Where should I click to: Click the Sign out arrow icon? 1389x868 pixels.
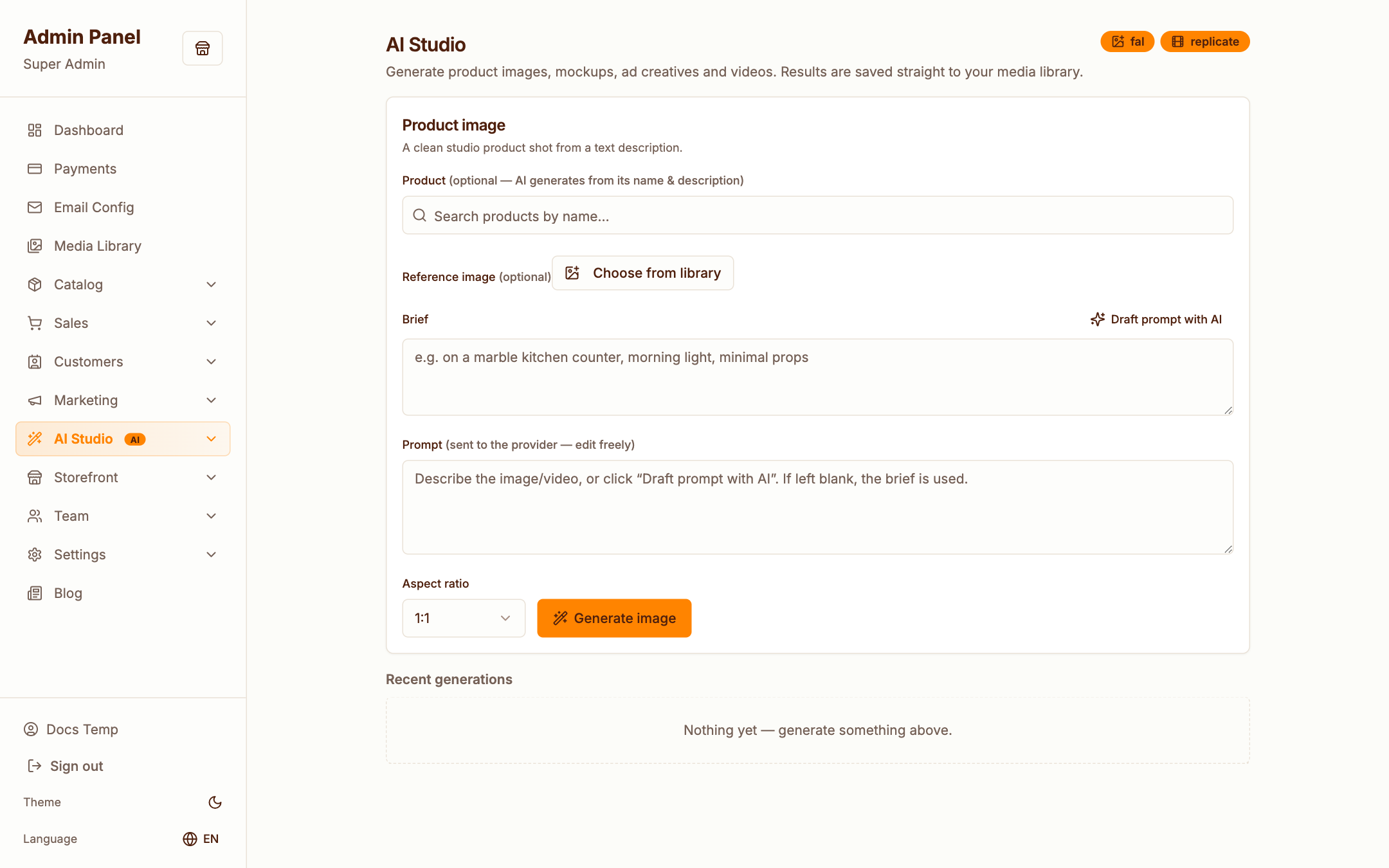[35, 766]
